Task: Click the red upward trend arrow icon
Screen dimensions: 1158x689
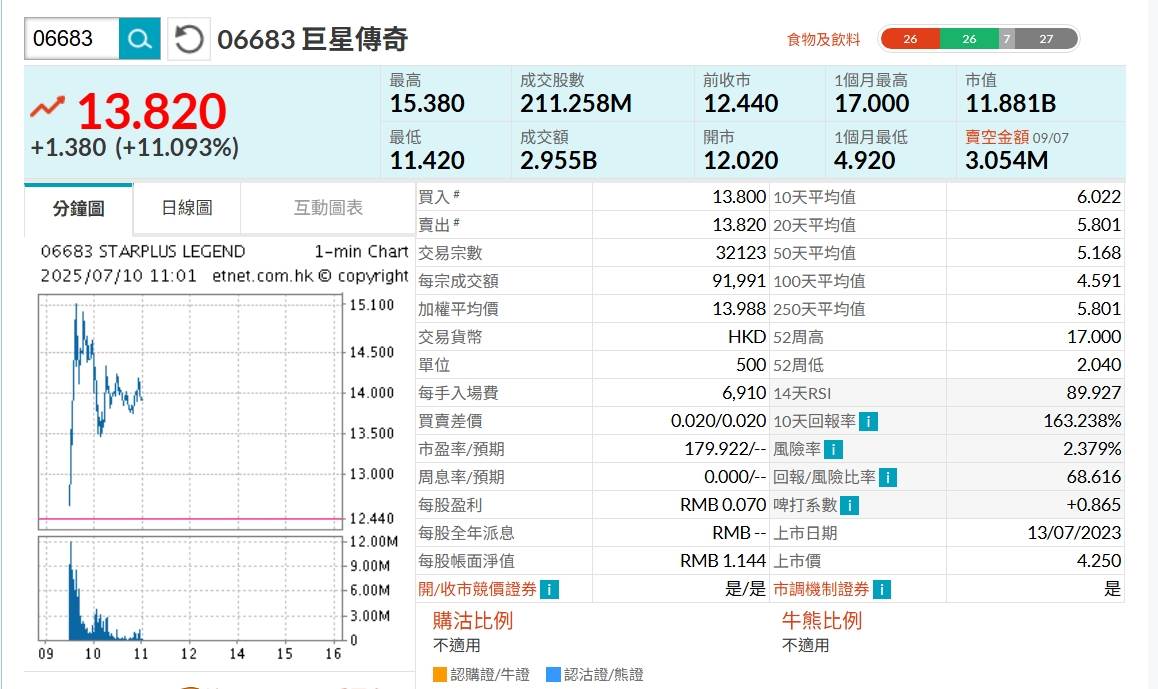Action: click(x=48, y=107)
